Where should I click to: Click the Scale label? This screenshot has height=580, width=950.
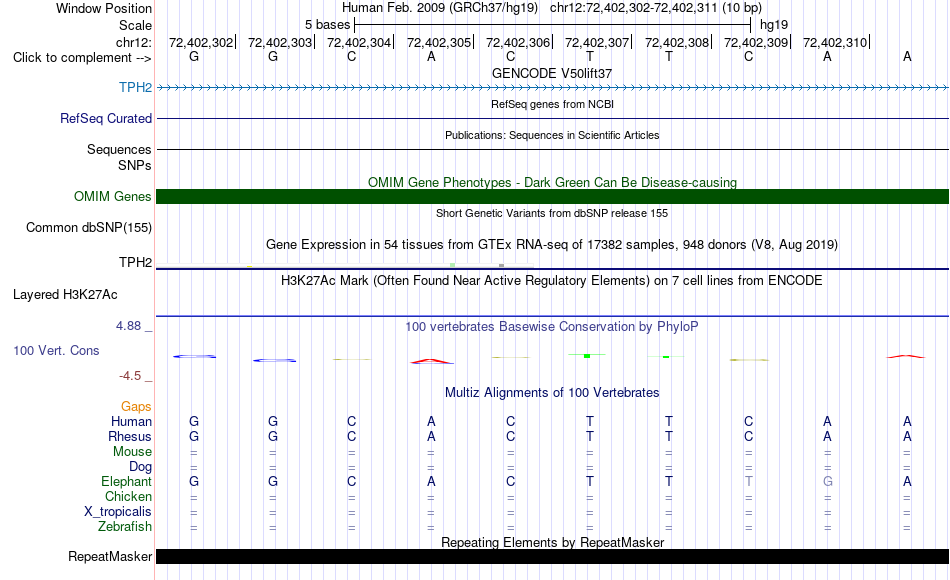136,25
